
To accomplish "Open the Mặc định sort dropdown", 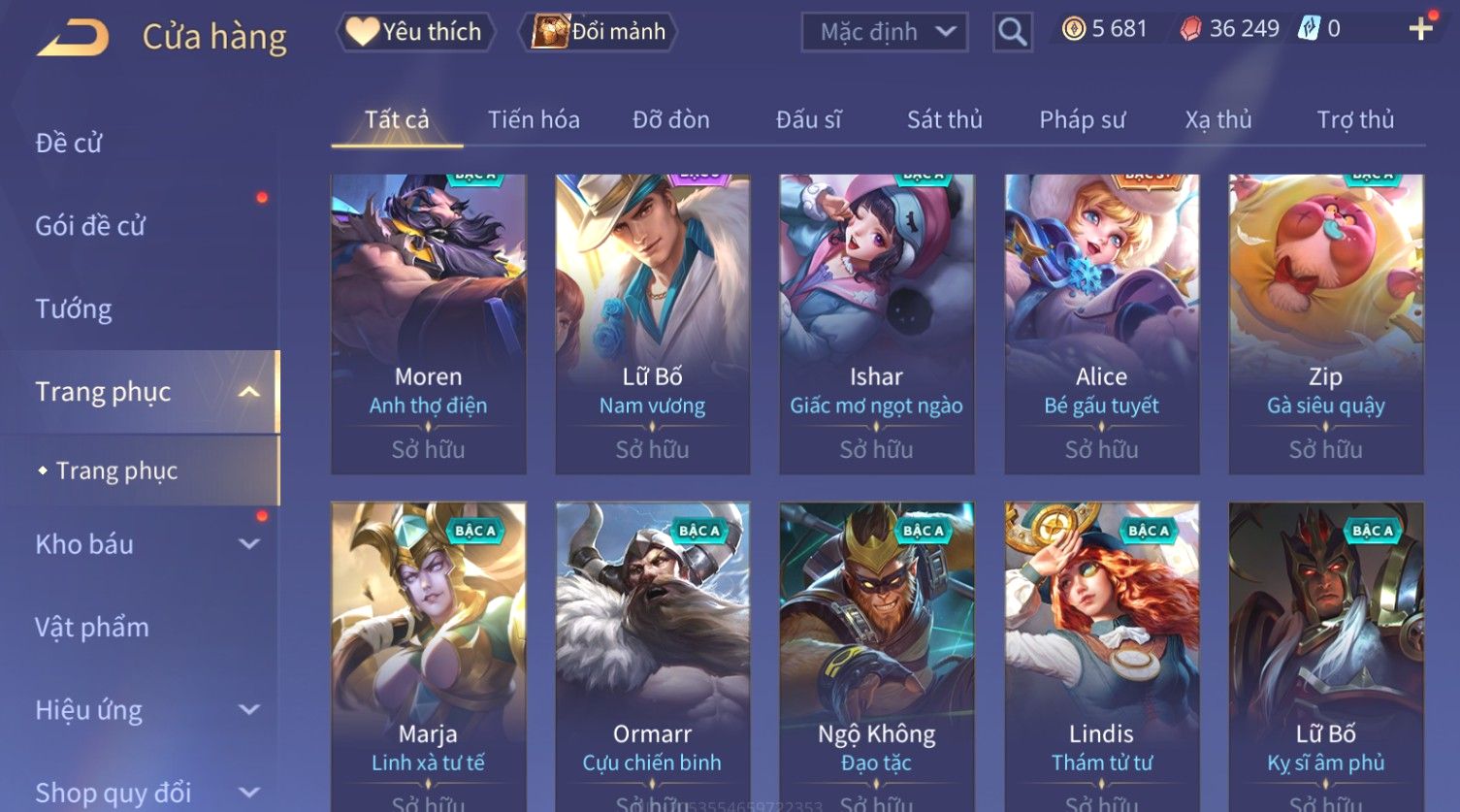I will (x=885, y=32).
